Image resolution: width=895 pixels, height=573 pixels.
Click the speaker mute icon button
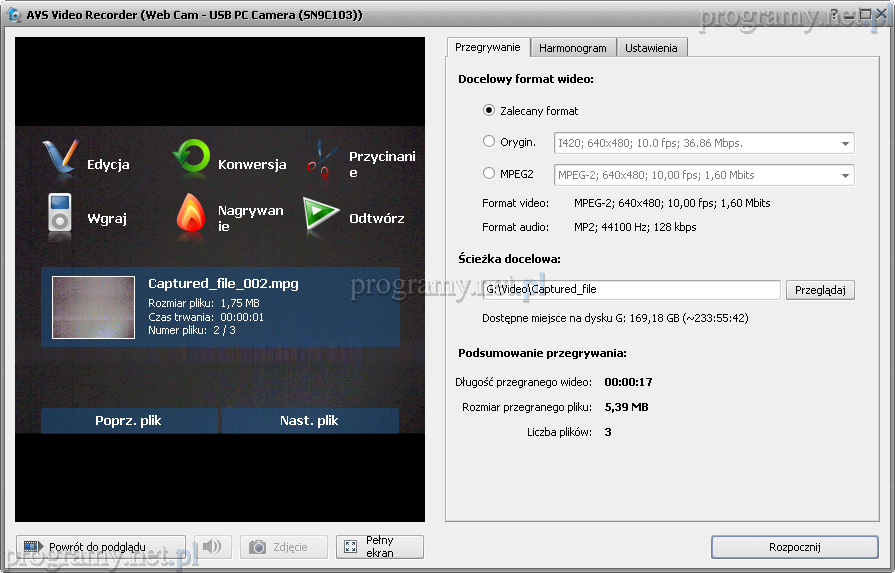click(212, 547)
